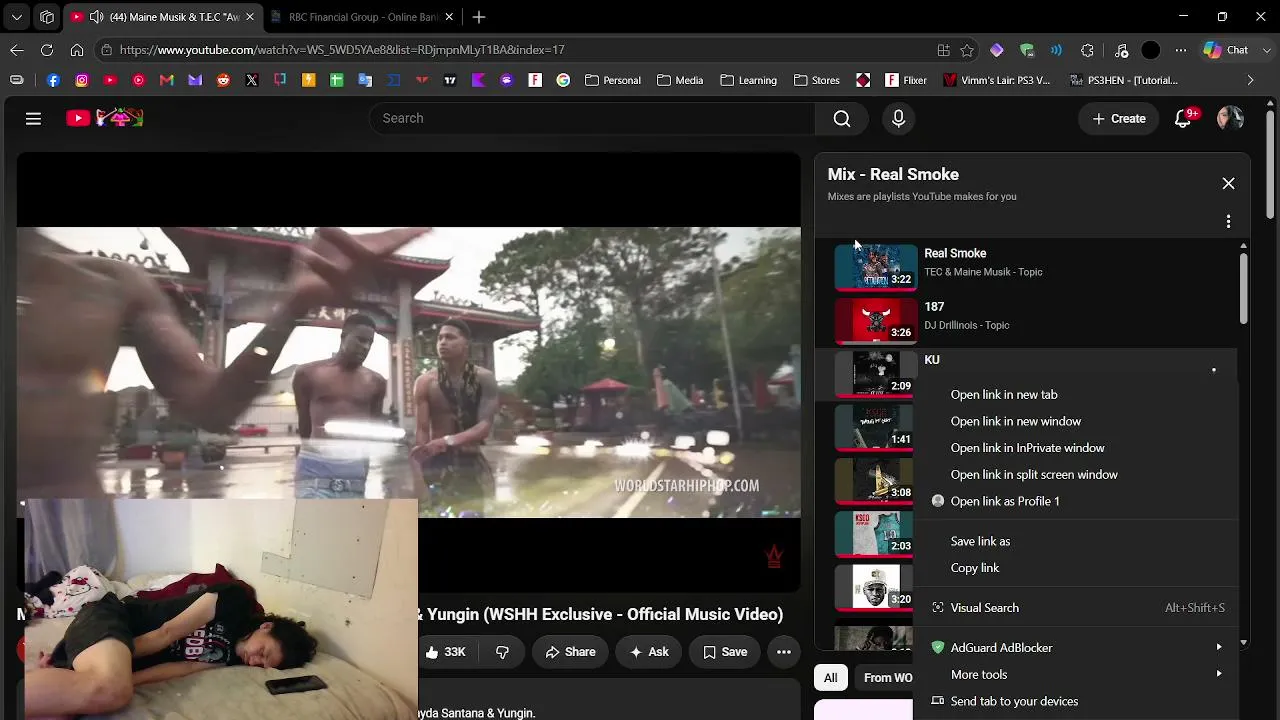Save the video to a playlist

click(x=725, y=652)
